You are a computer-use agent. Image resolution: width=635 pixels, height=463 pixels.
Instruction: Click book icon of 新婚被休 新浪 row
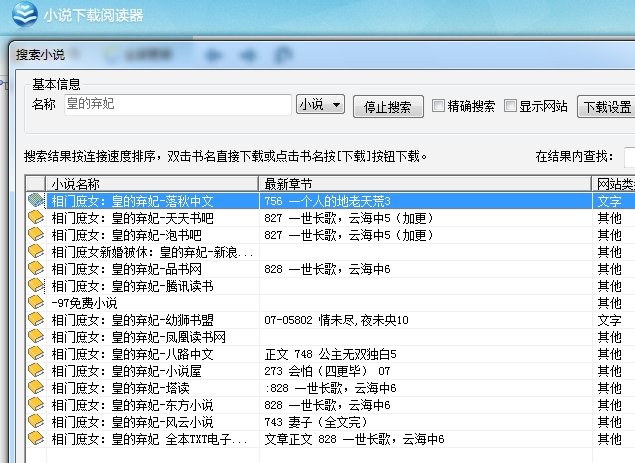coord(36,252)
